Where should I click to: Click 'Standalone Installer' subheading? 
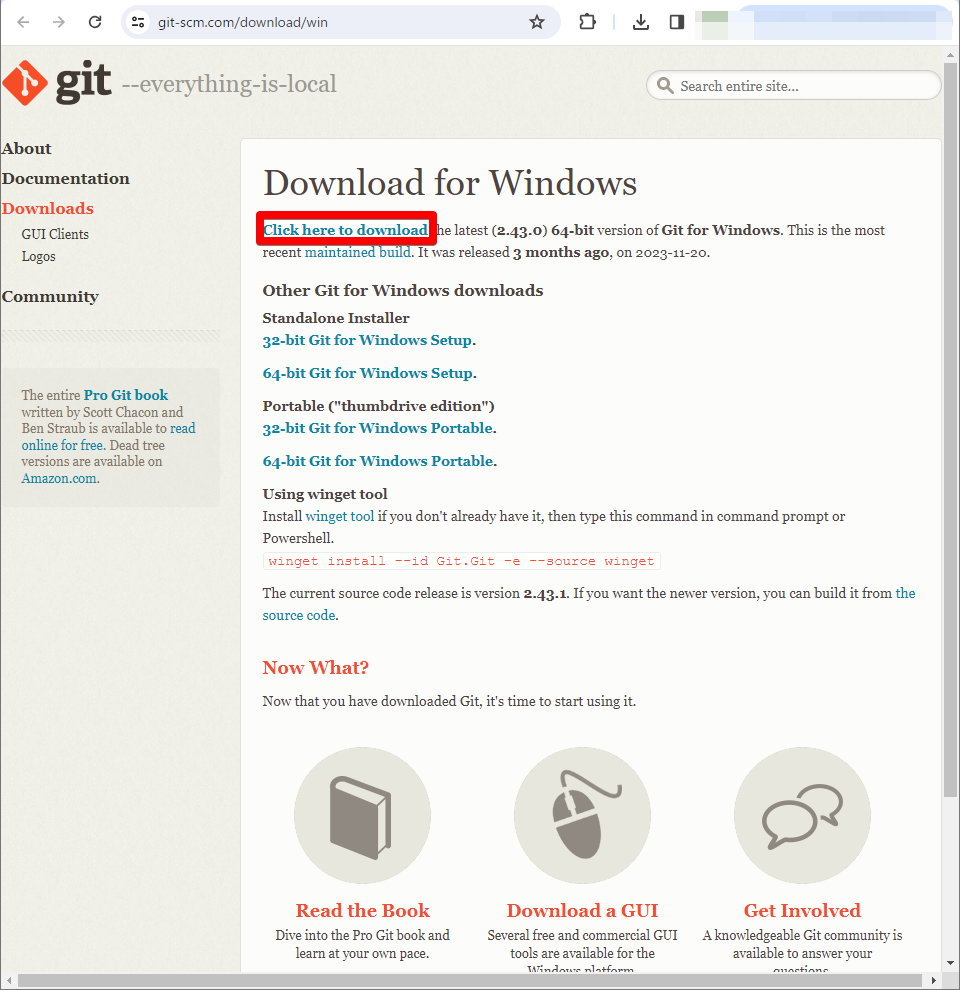[x=336, y=318]
